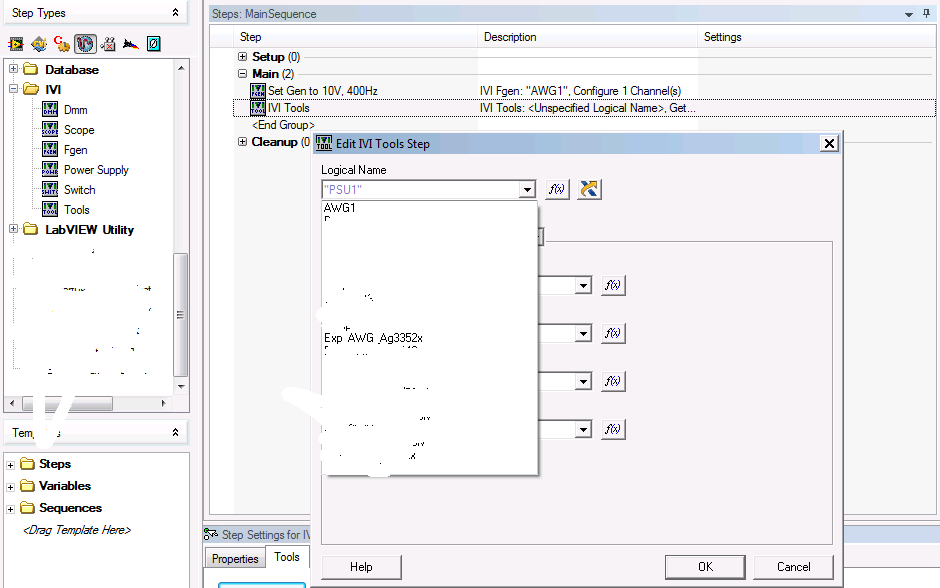Click Step Types vertical scrollbar thumb

[180, 315]
